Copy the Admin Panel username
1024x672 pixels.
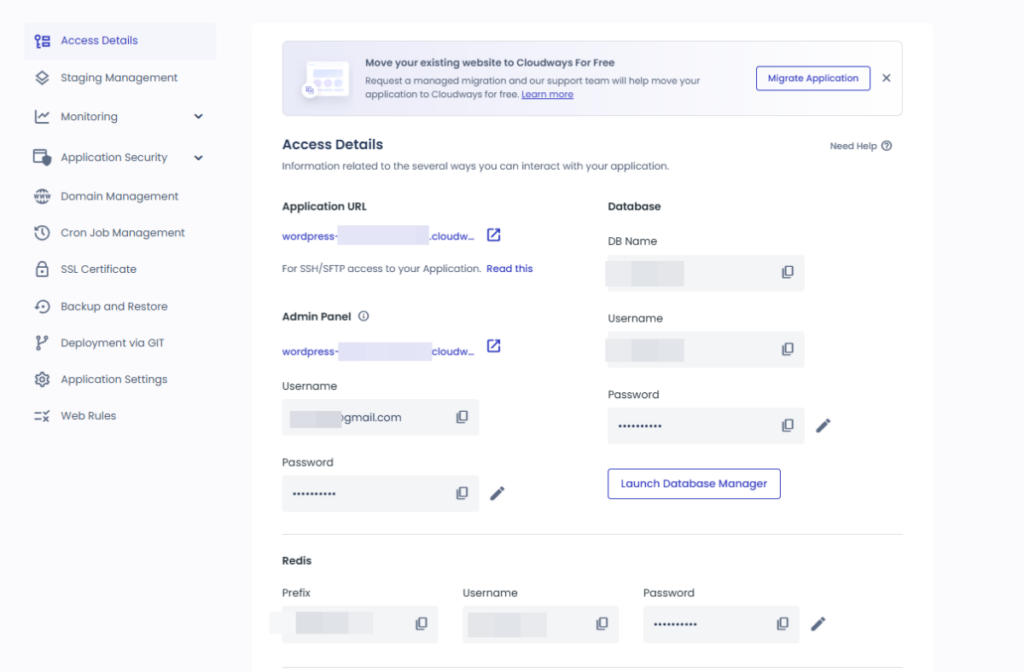coord(462,417)
